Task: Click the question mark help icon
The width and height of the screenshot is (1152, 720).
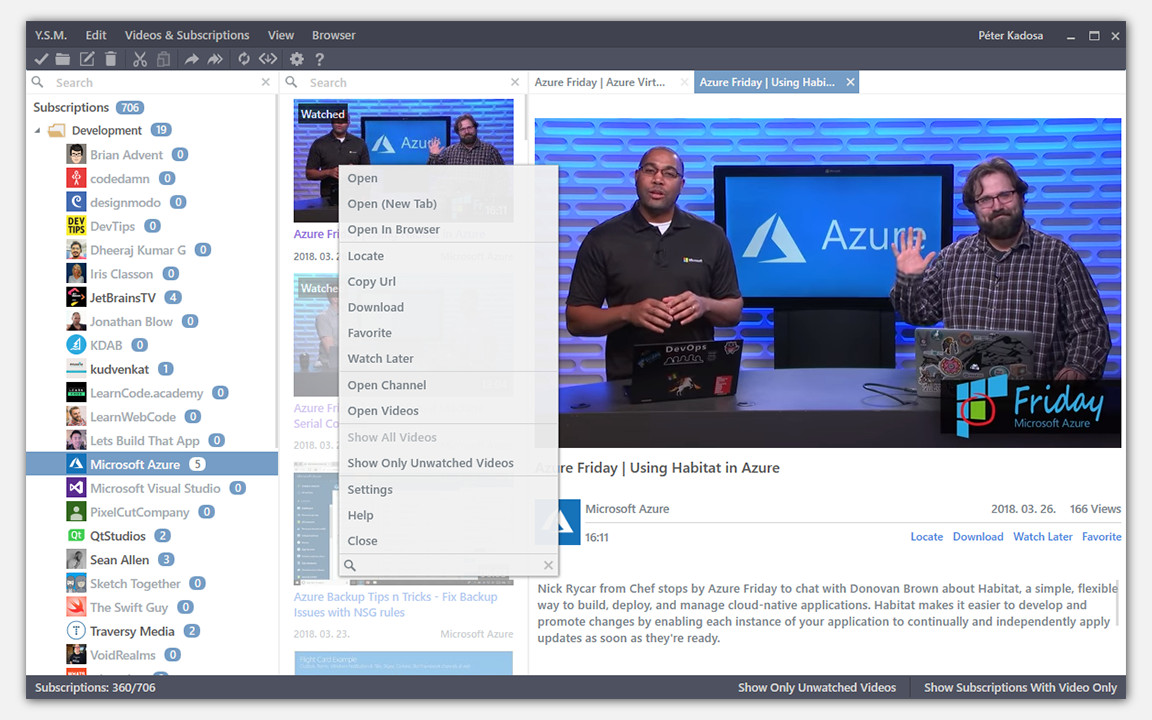Action: tap(319, 59)
